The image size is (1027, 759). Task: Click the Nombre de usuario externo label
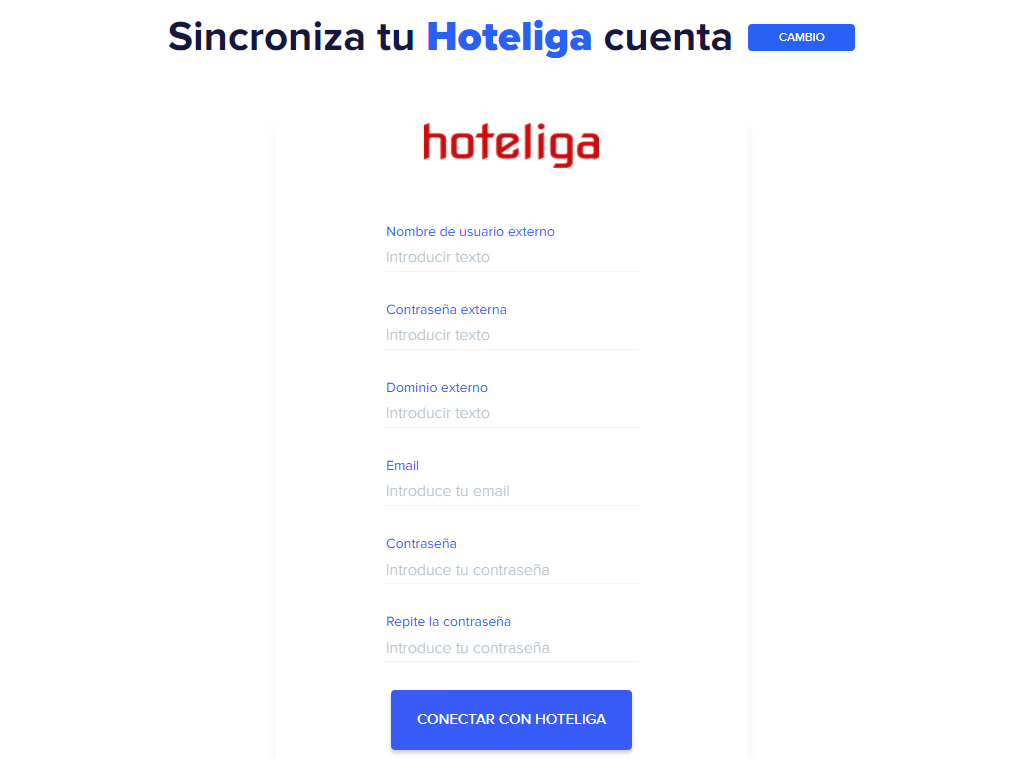coord(470,232)
